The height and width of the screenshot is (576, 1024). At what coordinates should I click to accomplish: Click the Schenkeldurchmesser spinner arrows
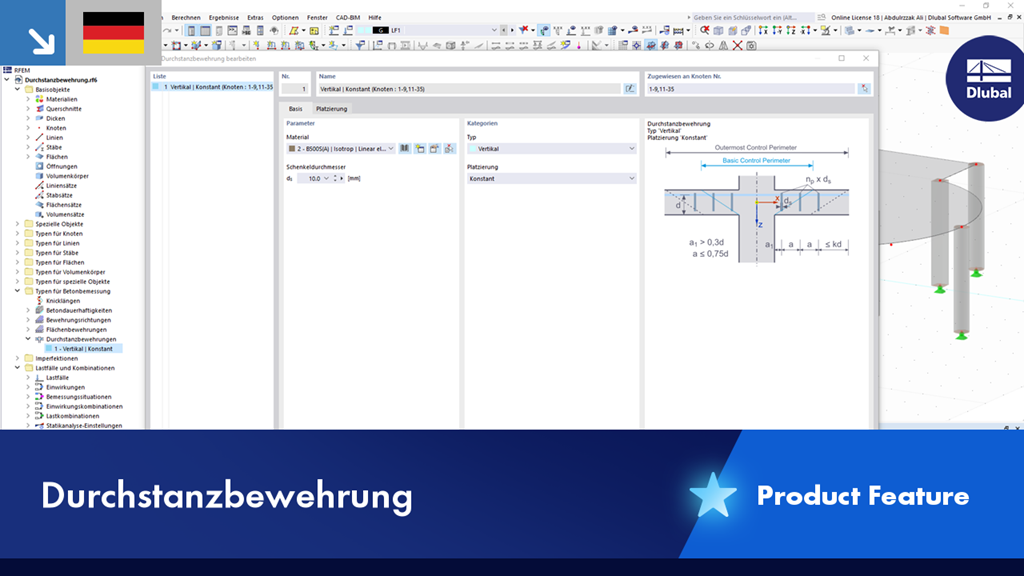click(335, 178)
